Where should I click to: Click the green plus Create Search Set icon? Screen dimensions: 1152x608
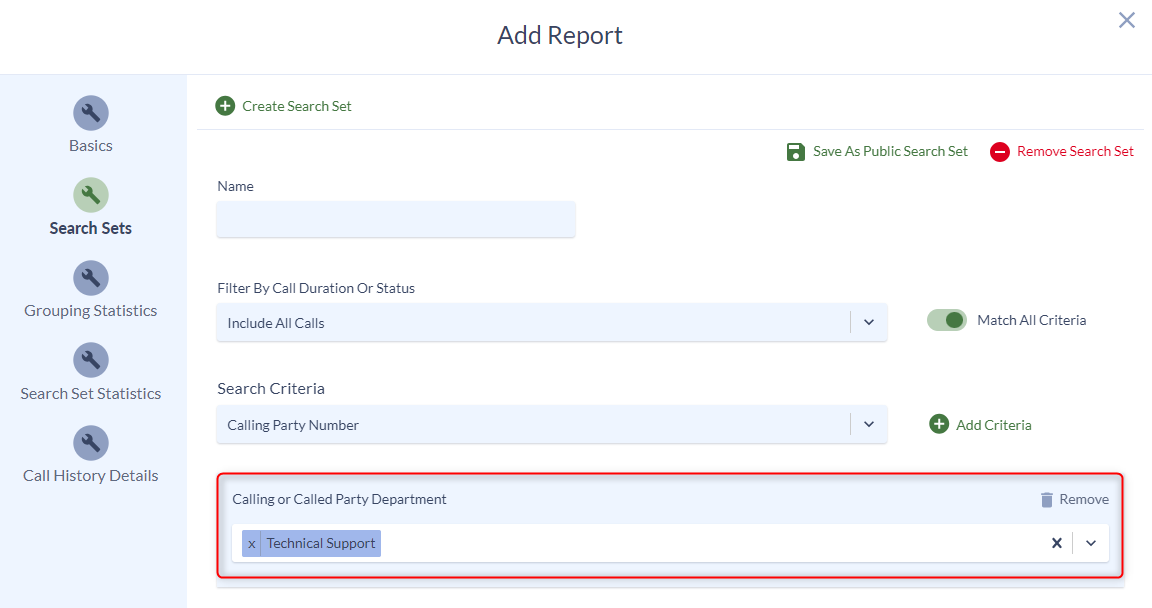[x=225, y=106]
